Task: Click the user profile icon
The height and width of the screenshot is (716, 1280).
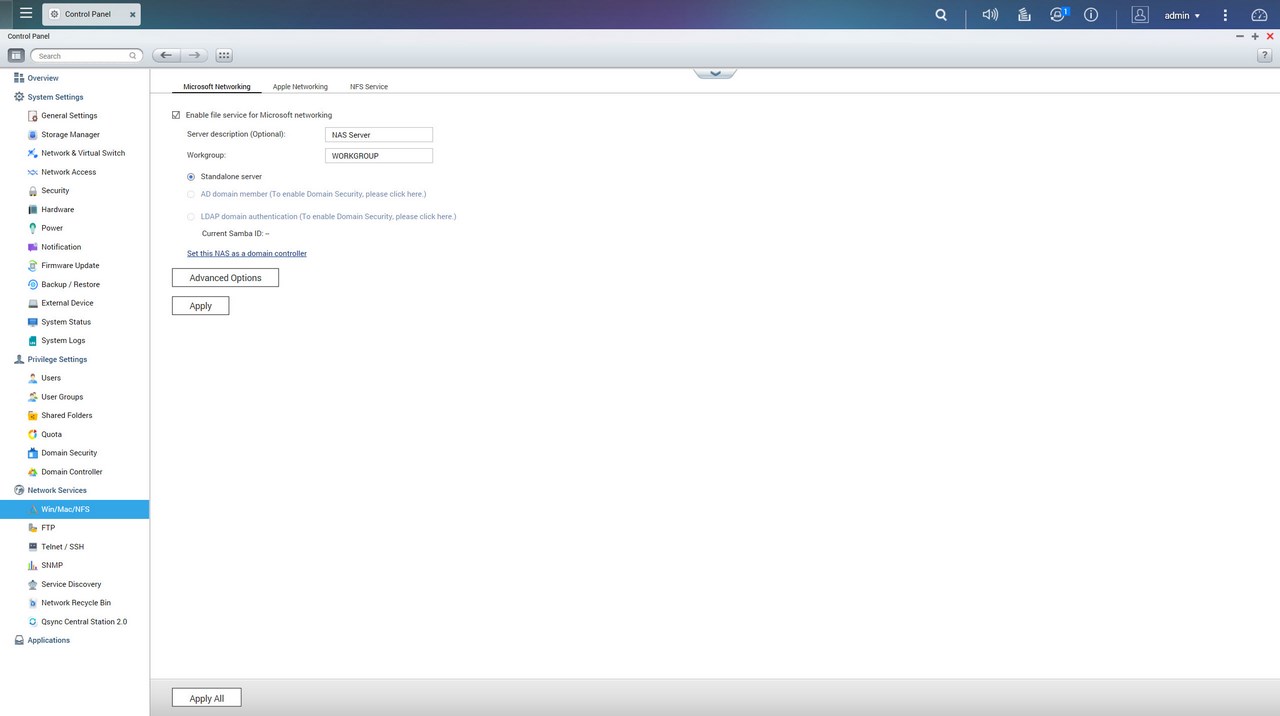Action: [1140, 15]
